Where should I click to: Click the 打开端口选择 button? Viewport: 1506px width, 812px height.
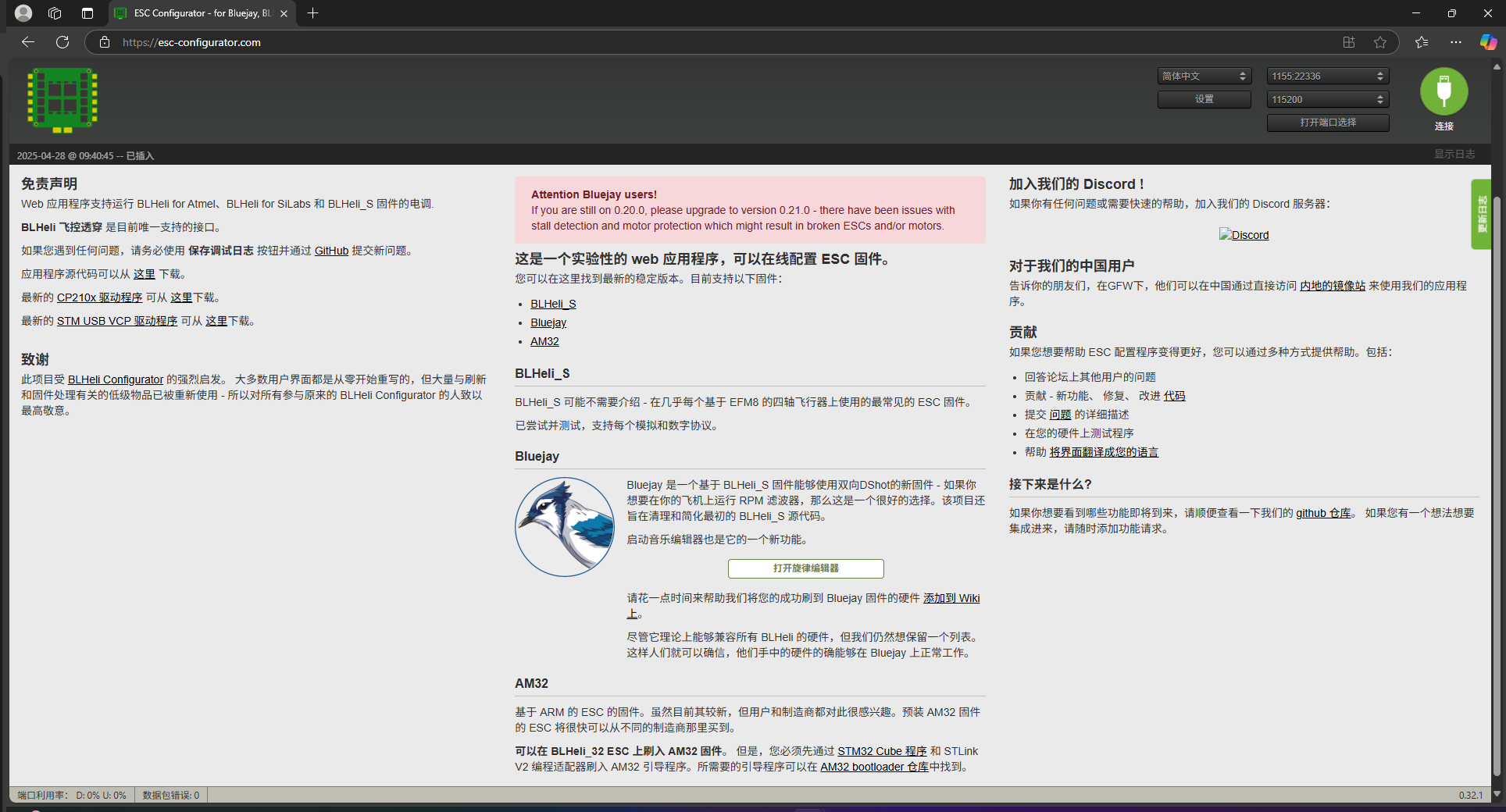[1328, 123]
